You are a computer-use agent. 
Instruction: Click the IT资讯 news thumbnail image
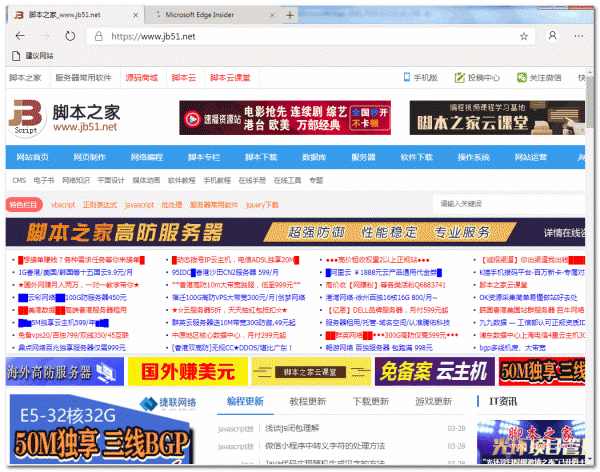point(531,442)
